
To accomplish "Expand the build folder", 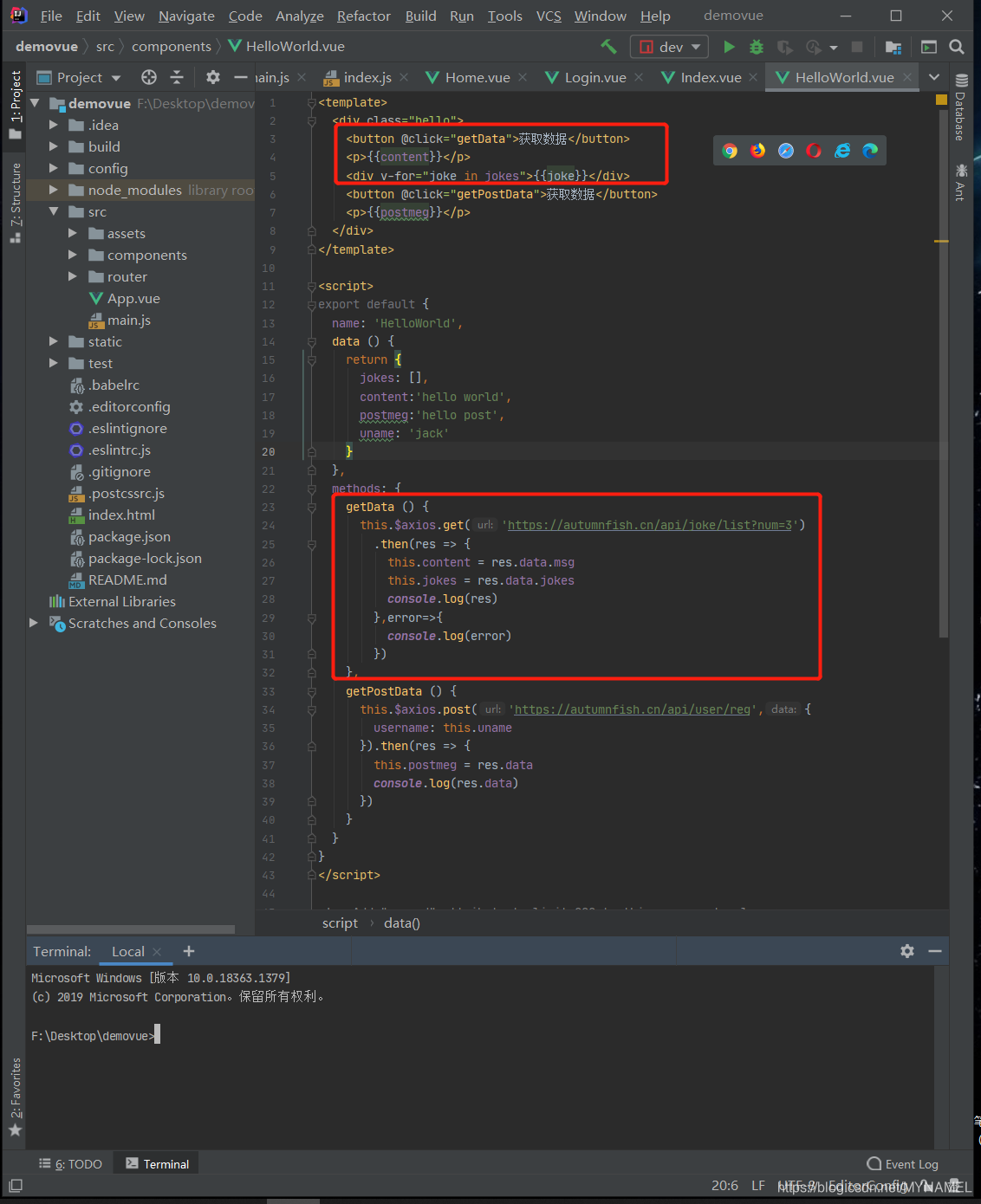I will point(53,146).
